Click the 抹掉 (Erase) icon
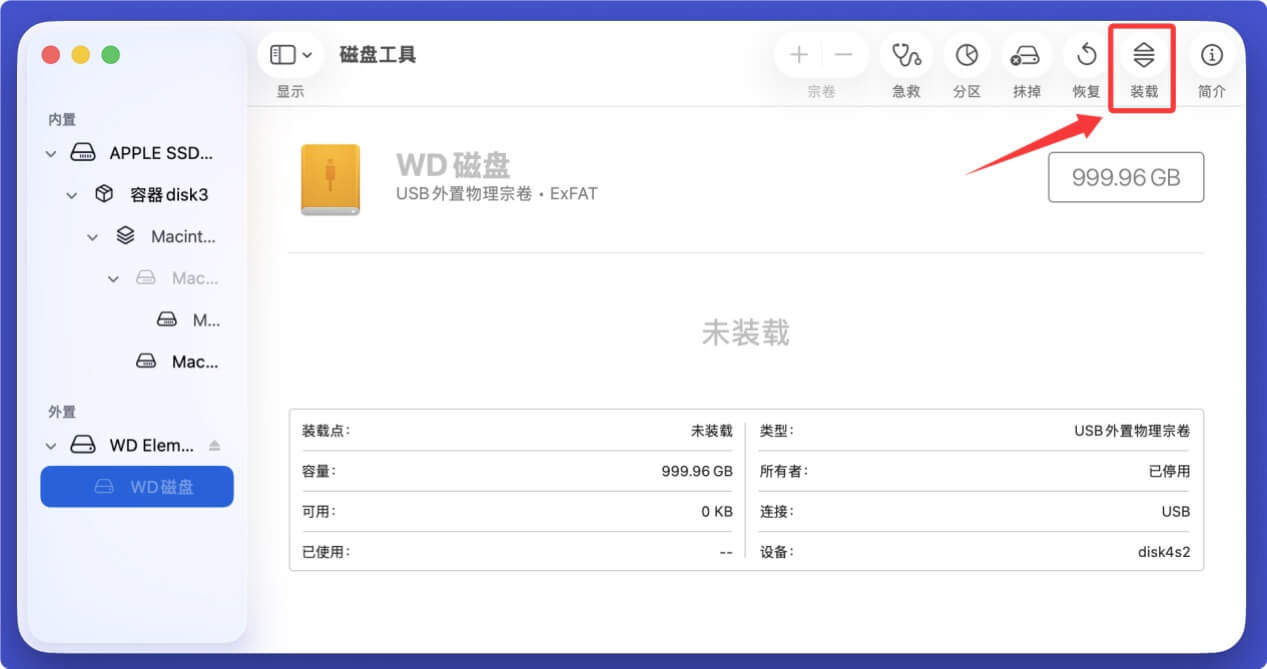1267x669 pixels. (1026, 55)
